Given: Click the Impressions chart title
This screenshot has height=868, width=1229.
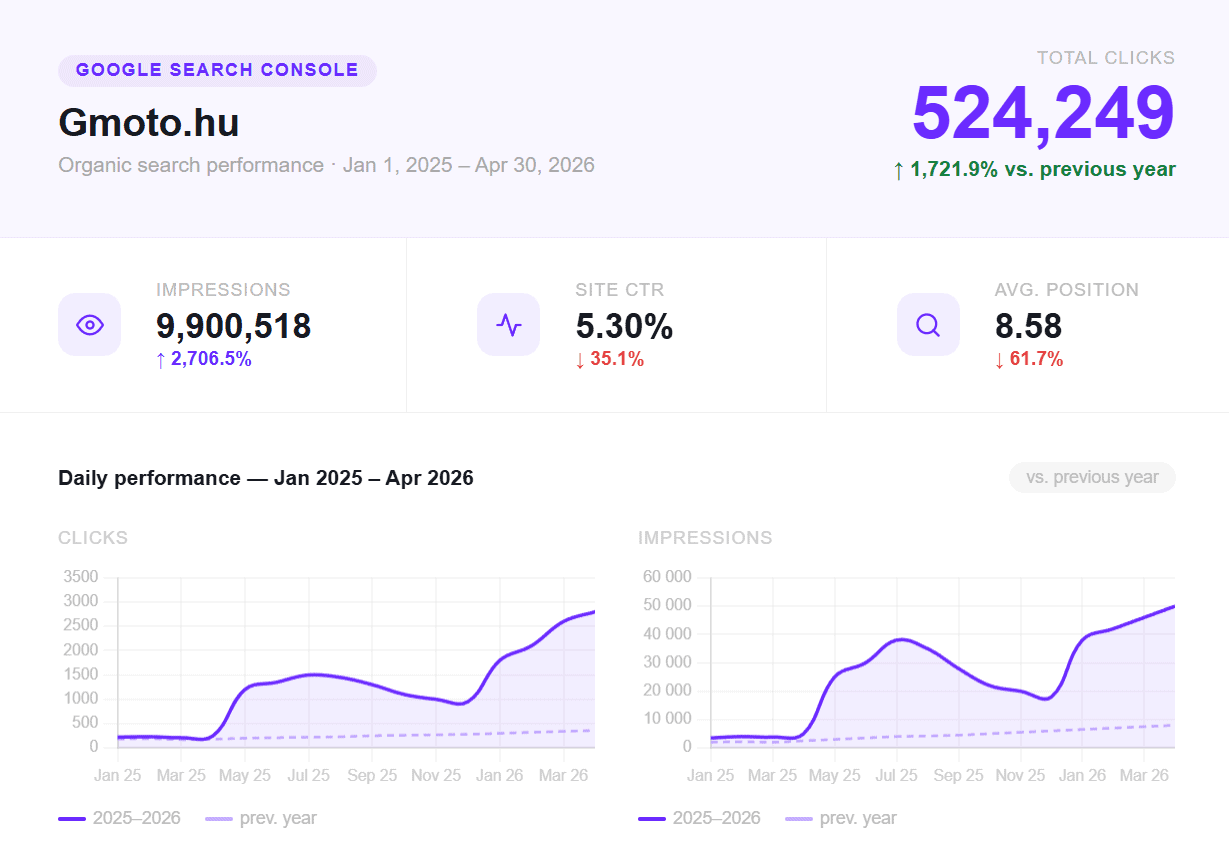Looking at the screenshot, I should pos(705,538).
